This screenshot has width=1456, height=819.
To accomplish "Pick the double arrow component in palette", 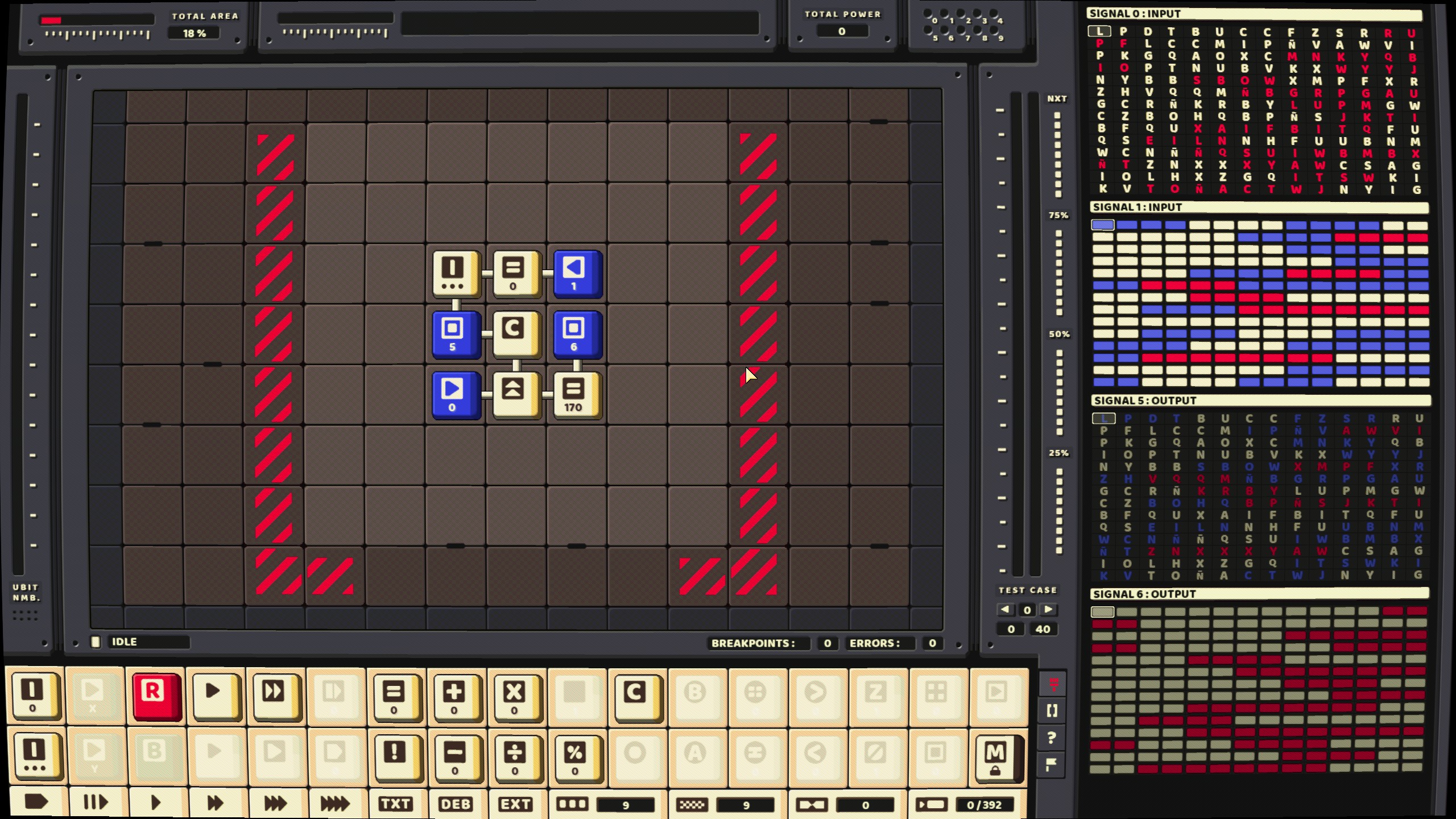I will pyautogui.click(x=278, y=696).
